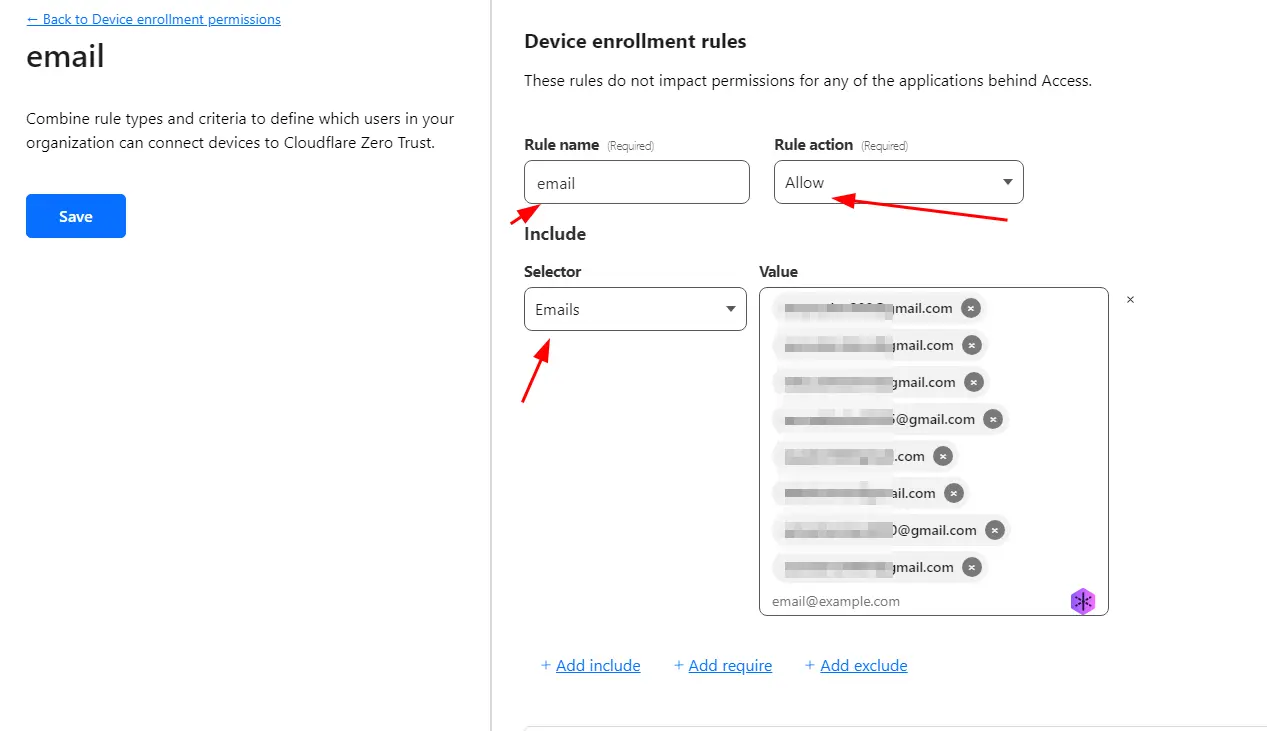Go back to Device enrollment permissions
The width and height of the screenshot is (1267, 731).
tap(153, 19)
